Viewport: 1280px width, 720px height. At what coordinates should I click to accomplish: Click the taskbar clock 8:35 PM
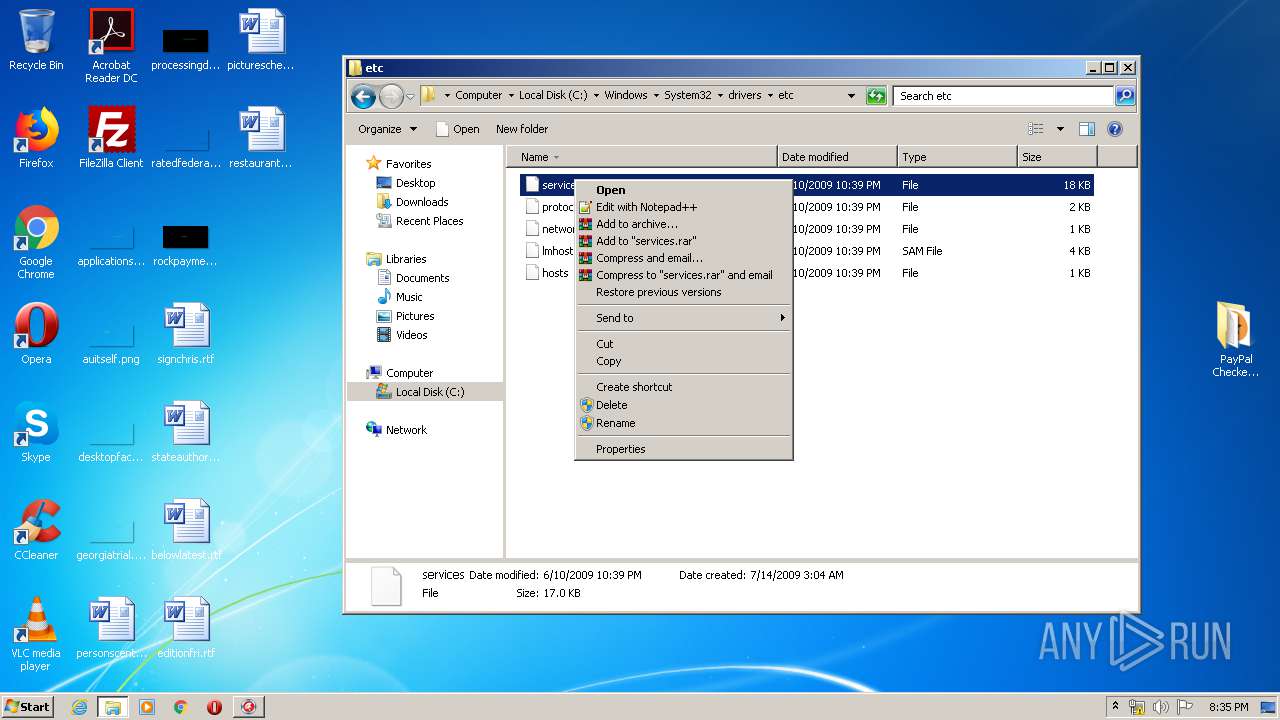click(1228, 707)
